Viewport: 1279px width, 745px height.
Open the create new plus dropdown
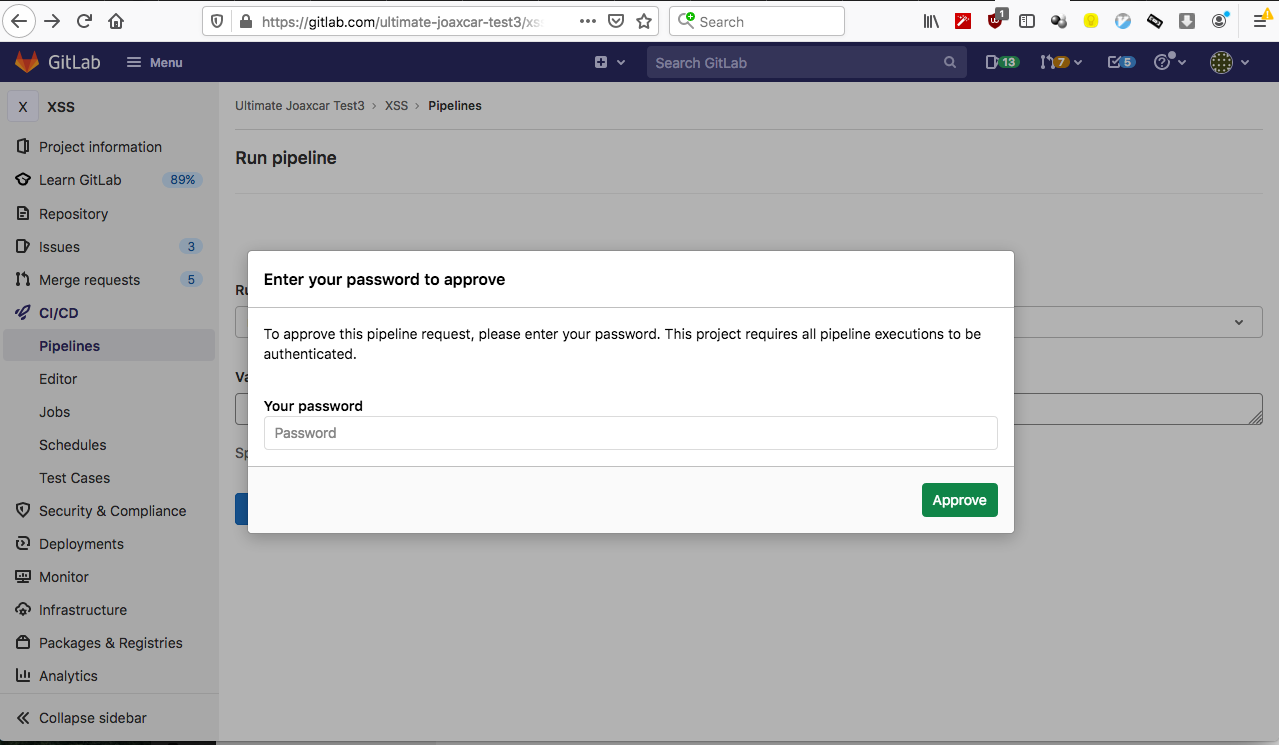tap(609, 62)
